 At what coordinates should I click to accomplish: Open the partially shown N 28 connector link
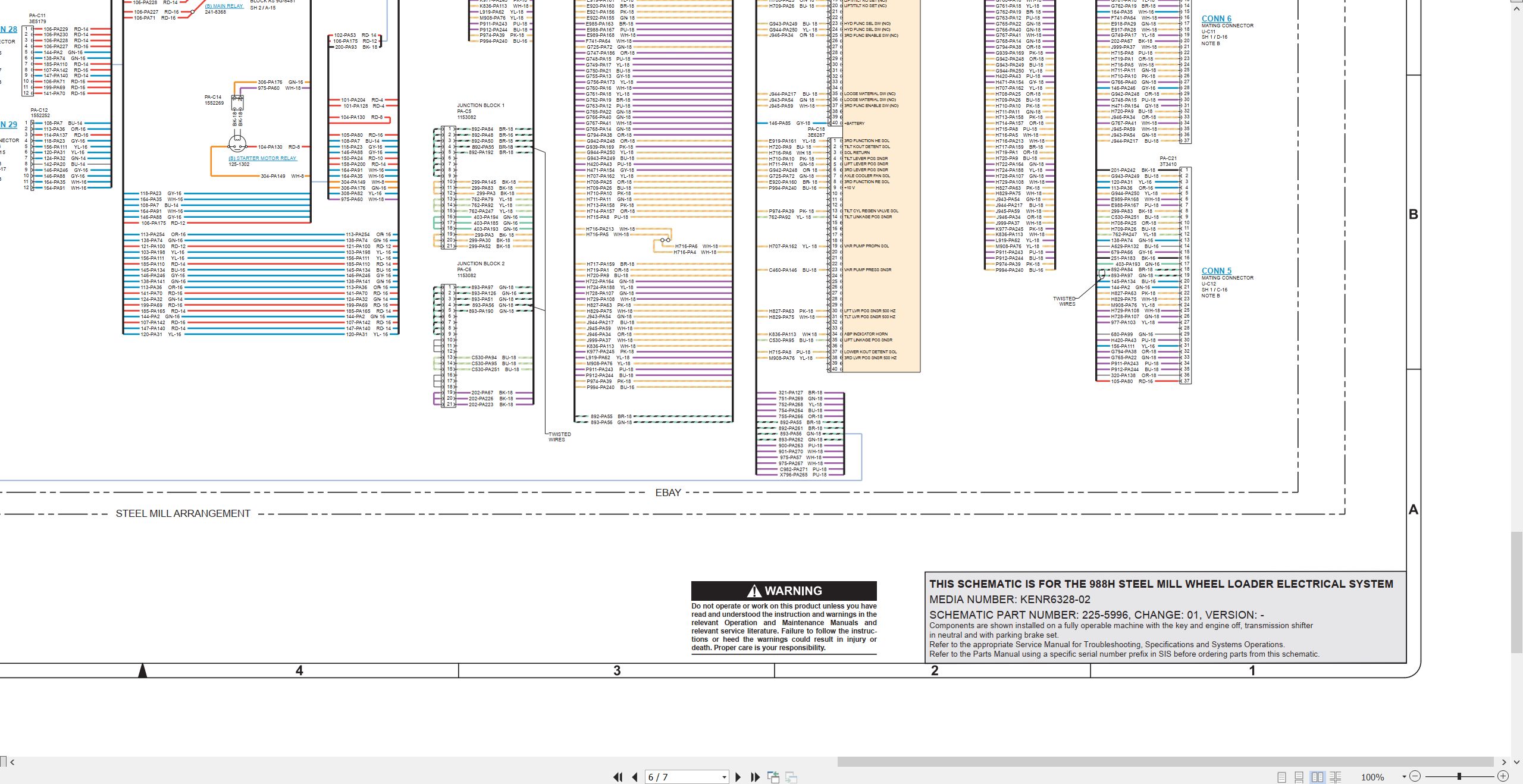[8, 29]
